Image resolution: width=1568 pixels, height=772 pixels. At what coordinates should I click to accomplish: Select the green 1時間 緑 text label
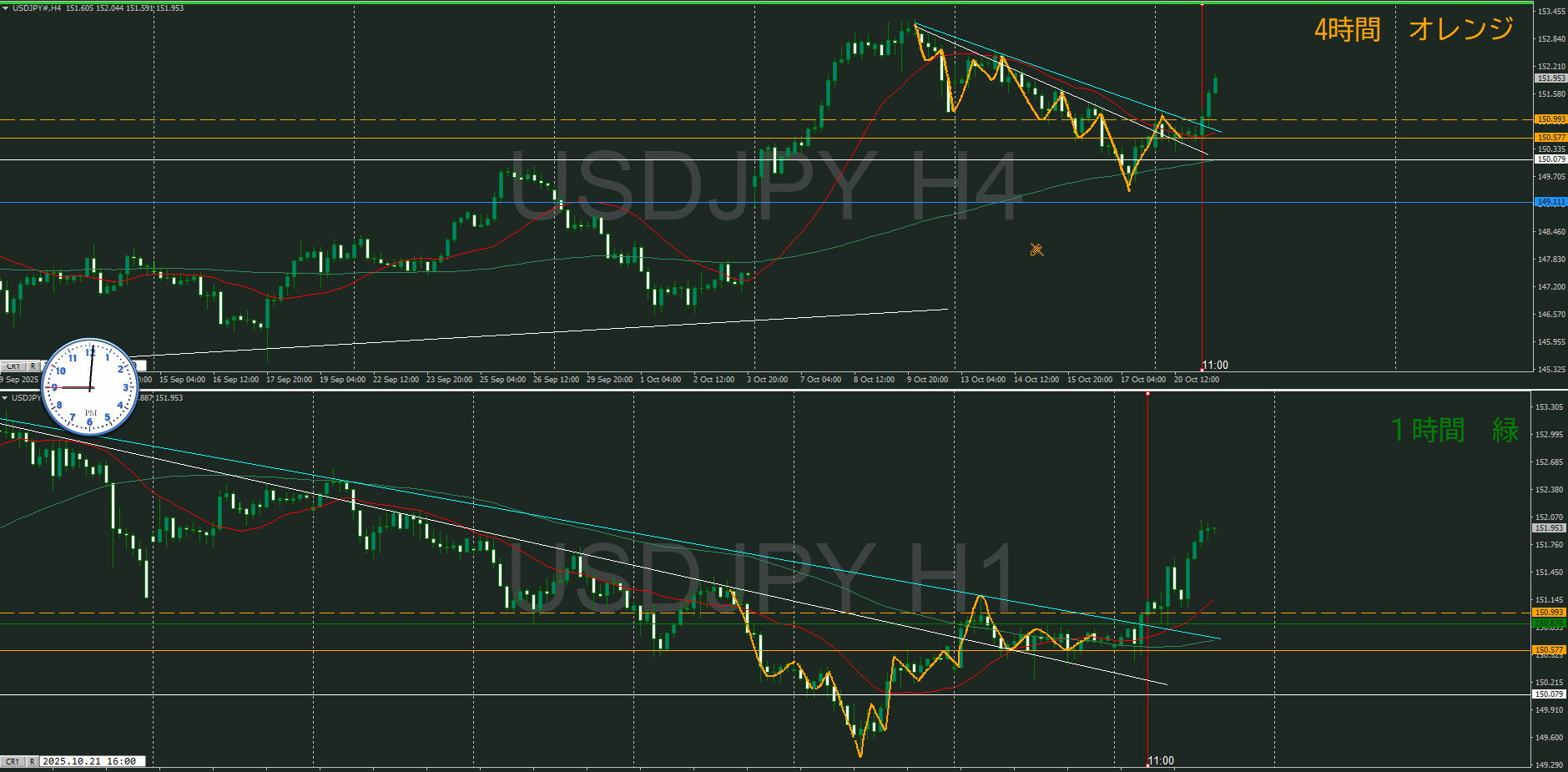pyautogui.click(x=1454, y=431)
